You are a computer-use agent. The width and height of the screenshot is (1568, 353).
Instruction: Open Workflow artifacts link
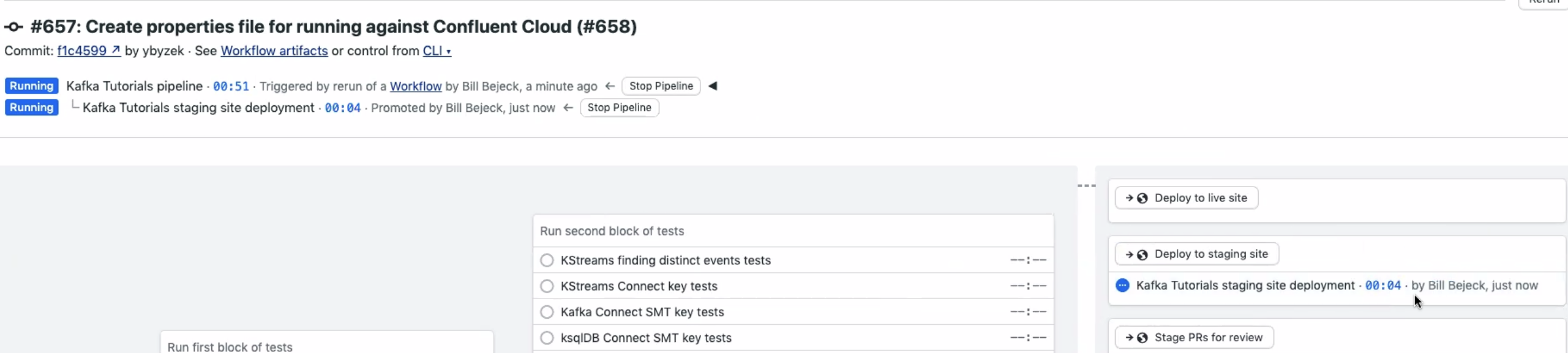(274, 51)
